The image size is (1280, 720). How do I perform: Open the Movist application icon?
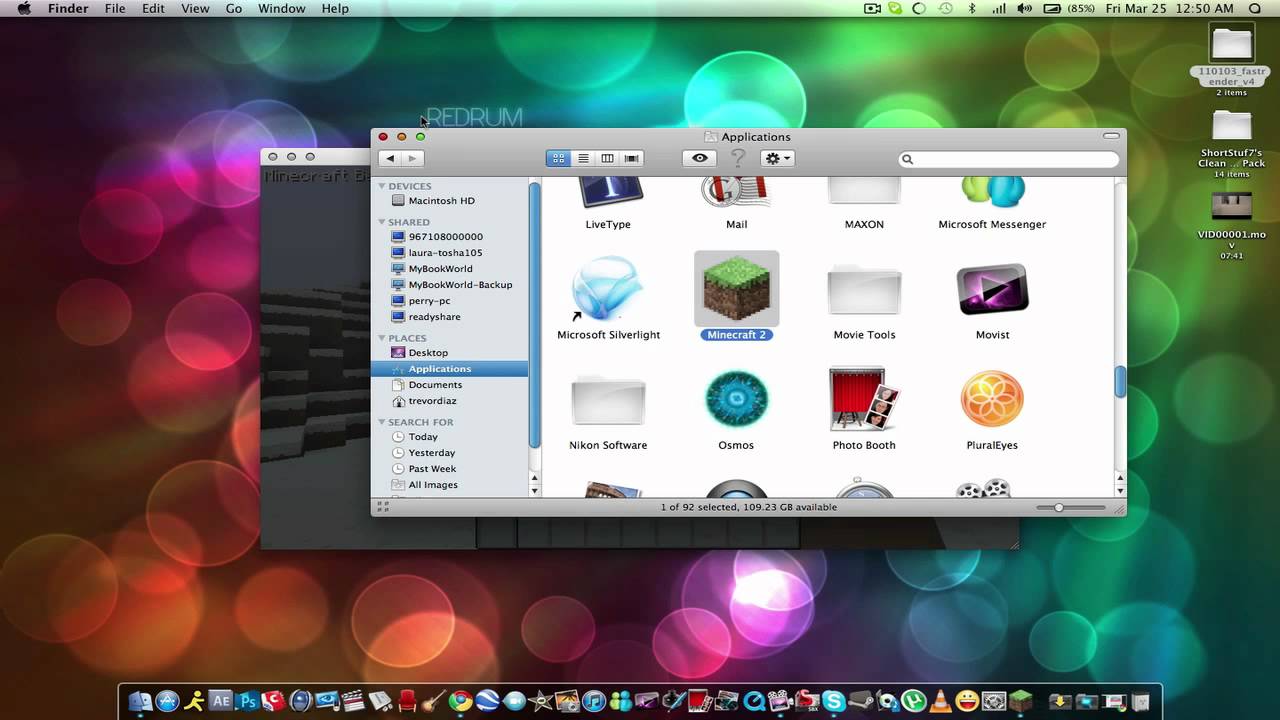click(x=992, y=289)
